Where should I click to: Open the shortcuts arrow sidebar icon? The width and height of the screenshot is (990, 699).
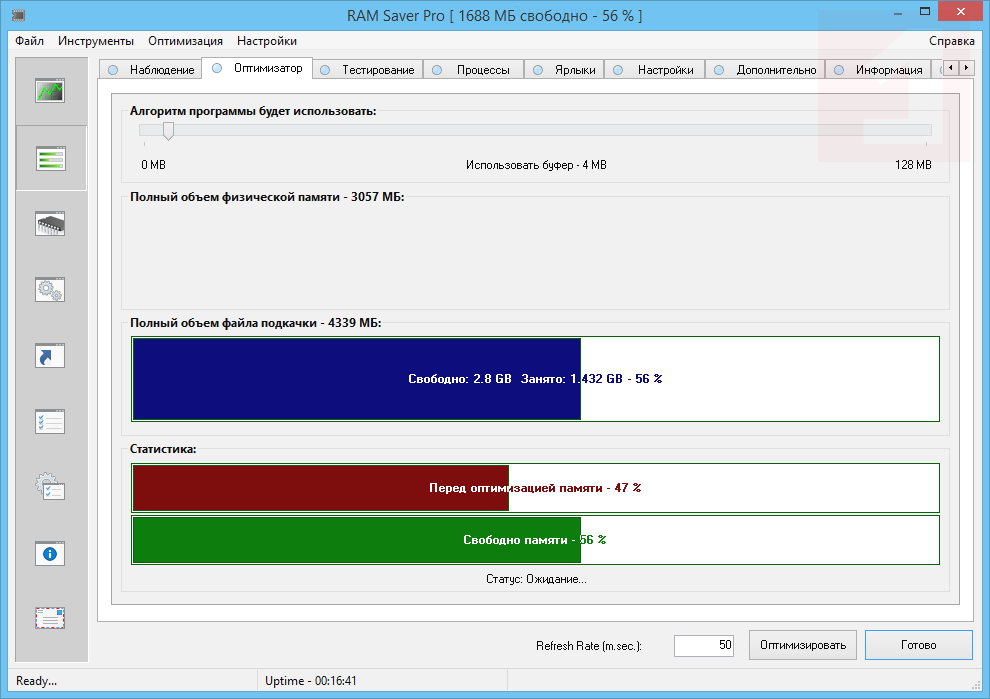[x=50, y=355]
